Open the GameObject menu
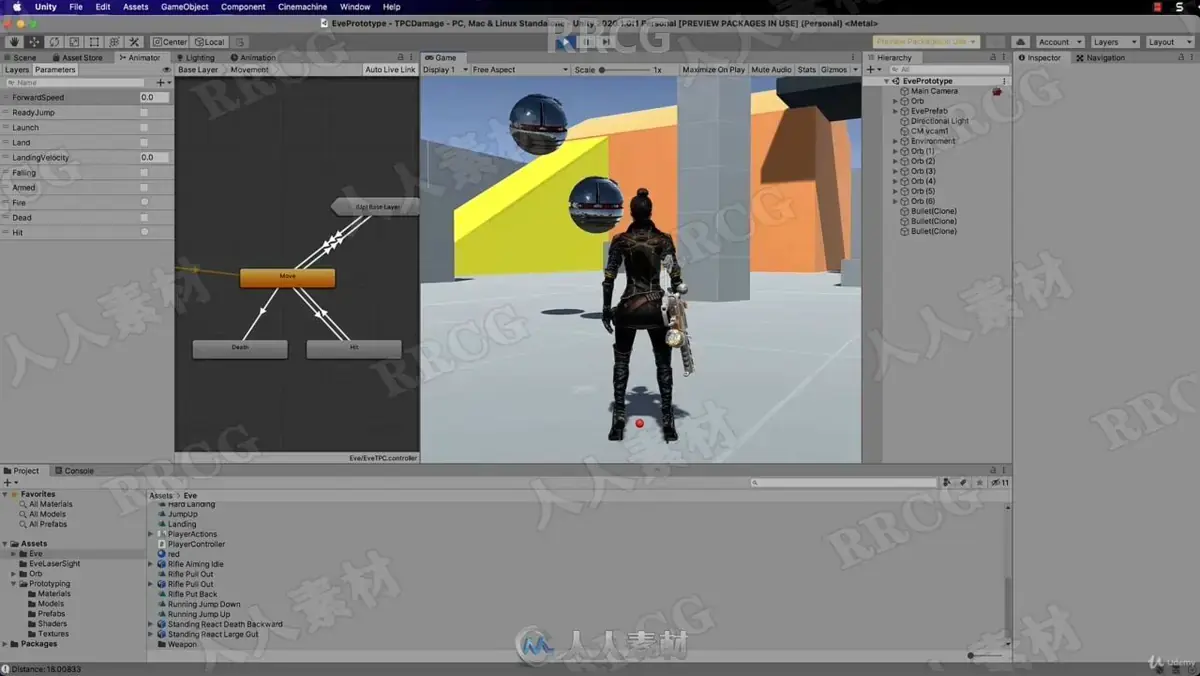The width and height of the screenshot is (1200, 676). tap(185, 7)
